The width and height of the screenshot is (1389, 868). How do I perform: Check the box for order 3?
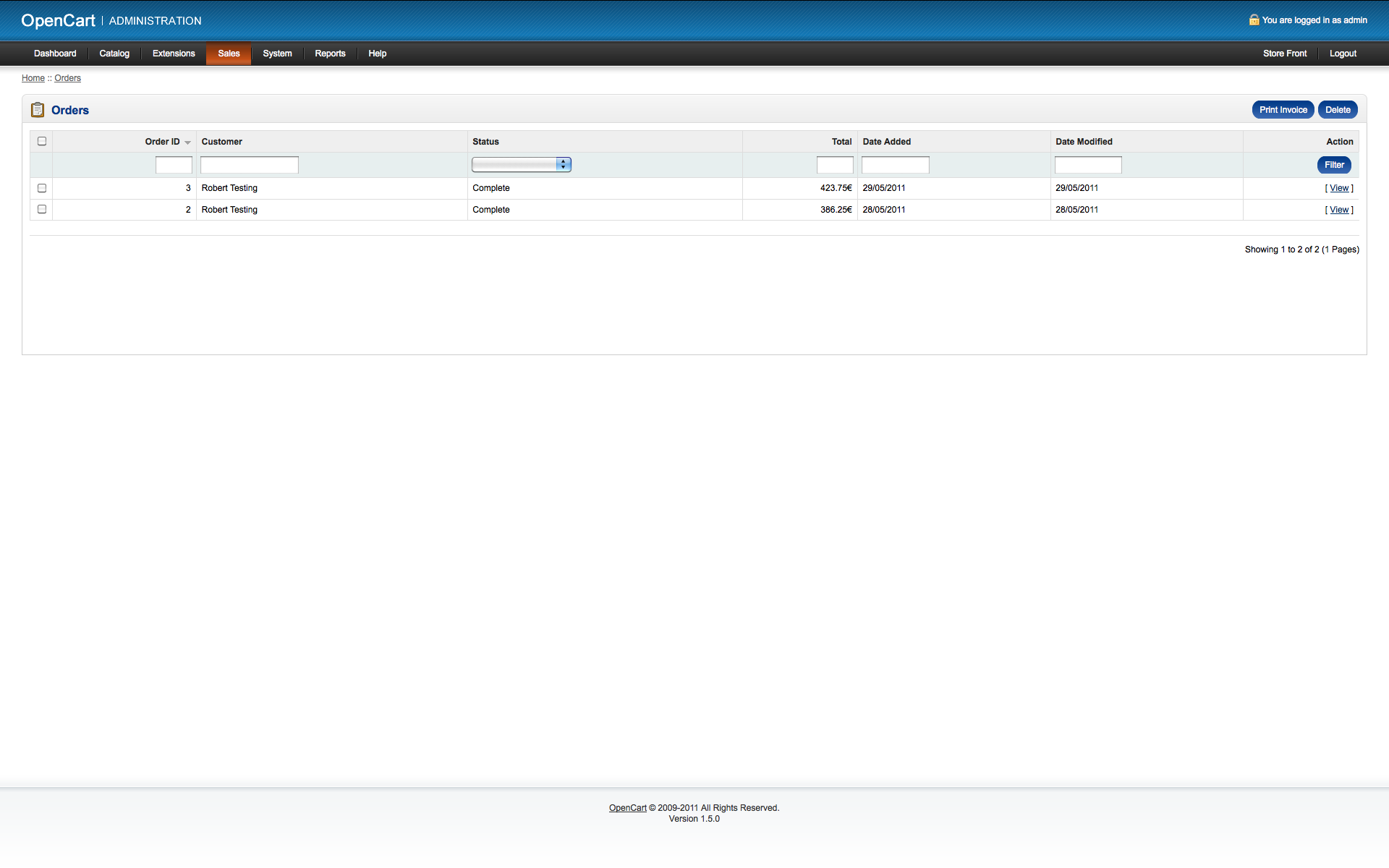pyautogui.click(x=42, y=188)
